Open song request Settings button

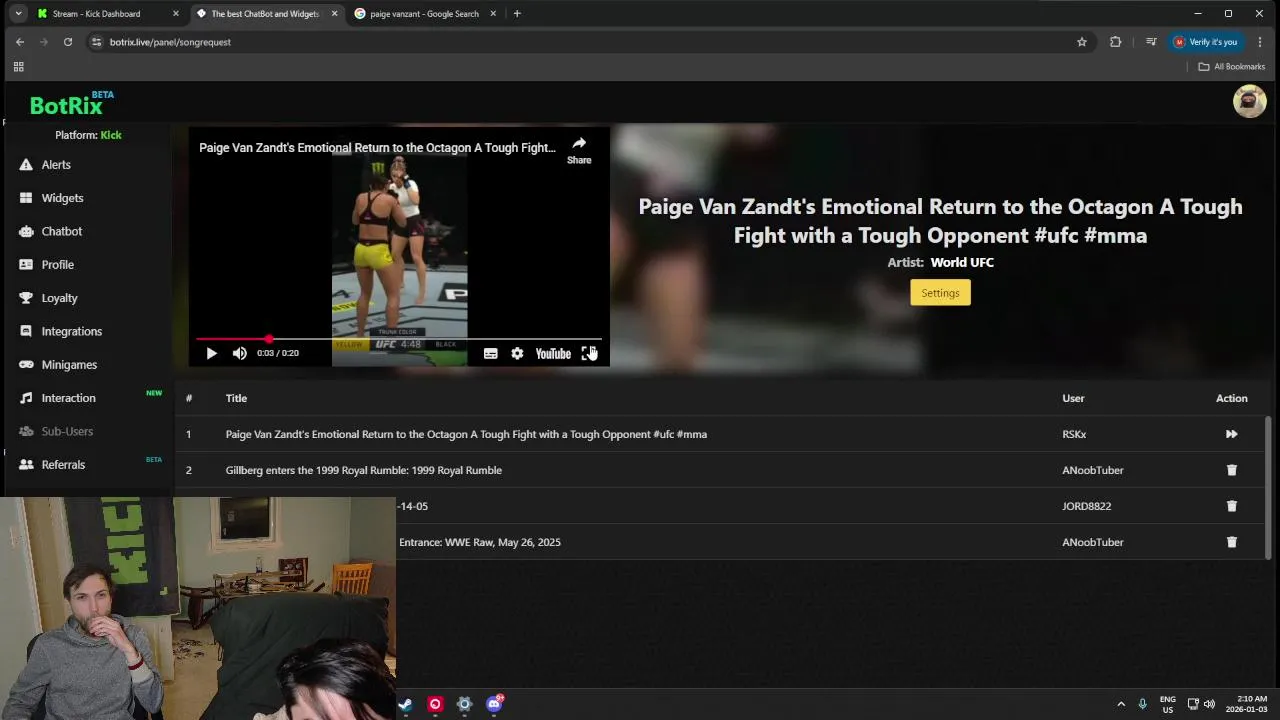(x=940, y=293)
